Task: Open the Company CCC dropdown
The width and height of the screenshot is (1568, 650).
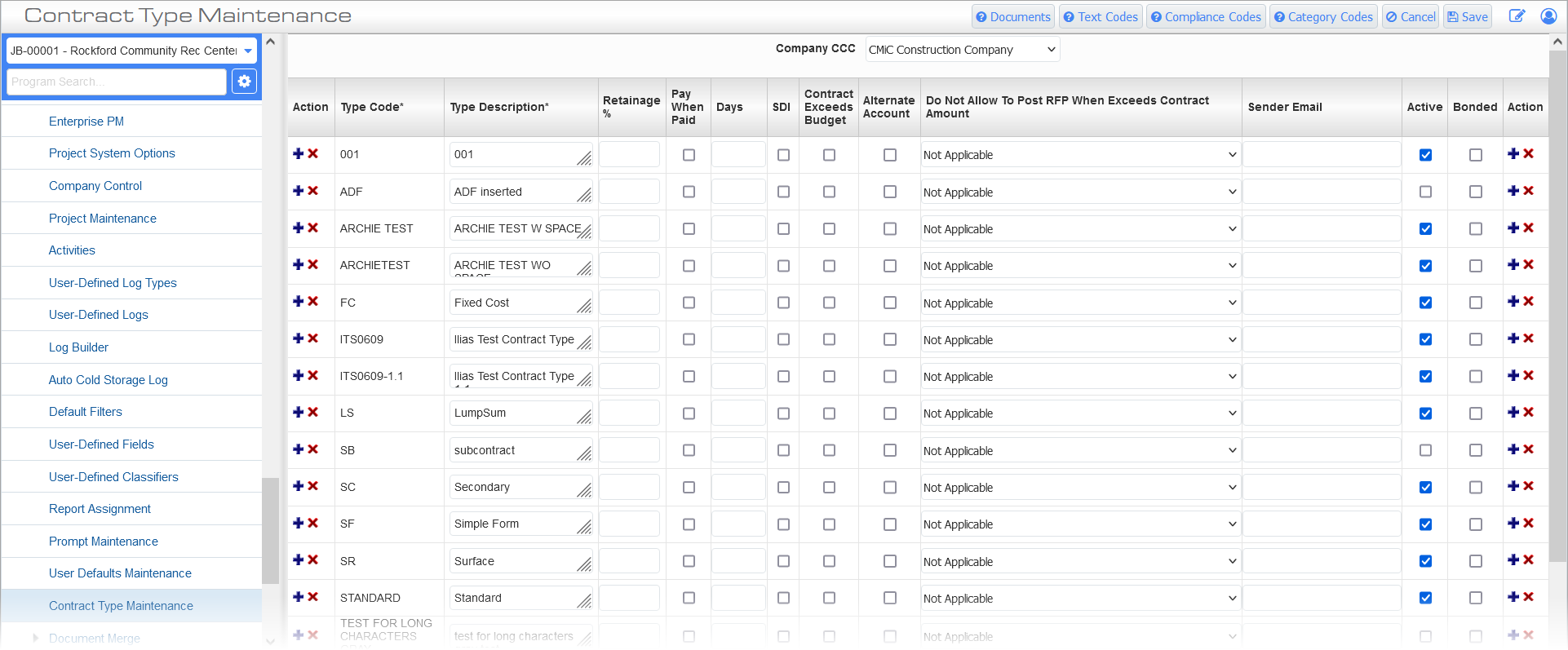Action: coord(963,50)
